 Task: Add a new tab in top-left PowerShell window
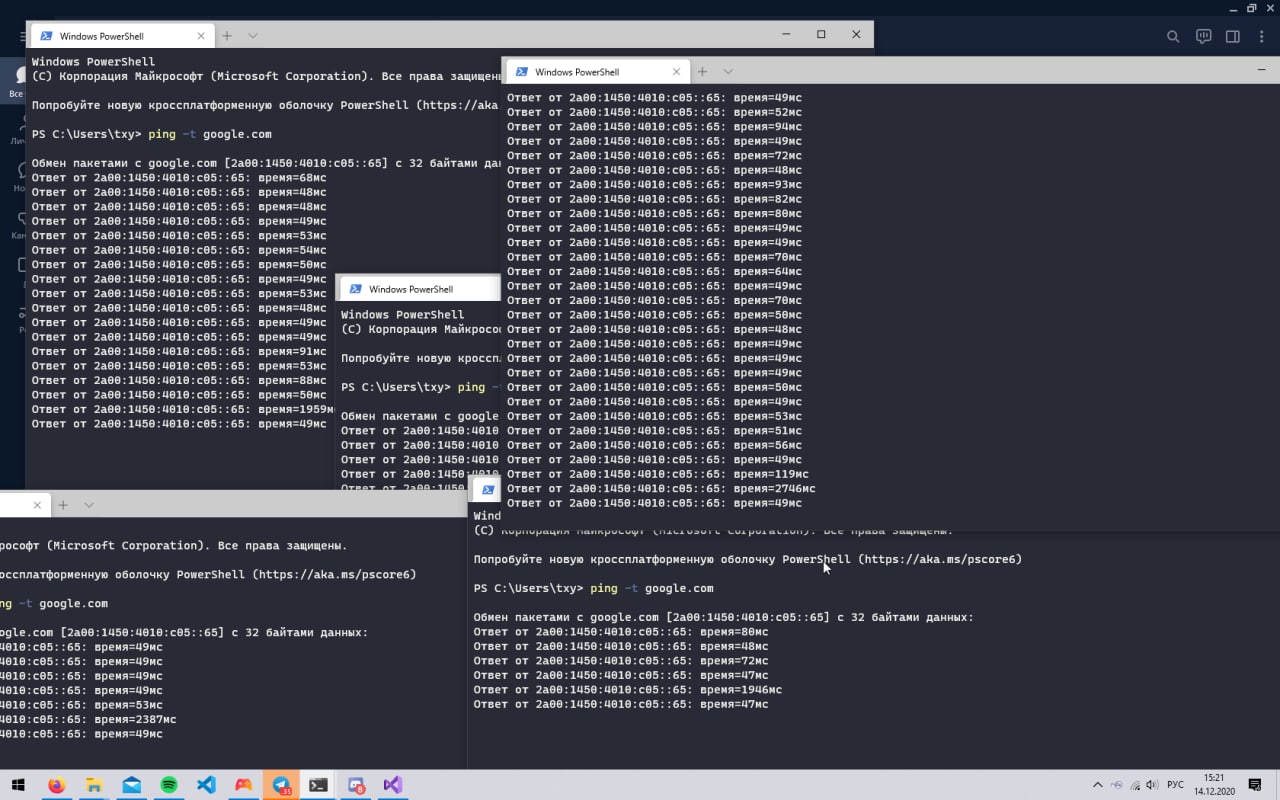pyautogui.click(x=227, y=36)
